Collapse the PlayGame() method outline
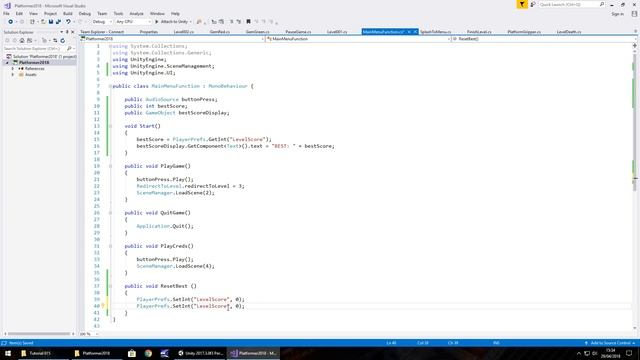The height and width of the screenshot is (360, 640). (x=110, y=166)
